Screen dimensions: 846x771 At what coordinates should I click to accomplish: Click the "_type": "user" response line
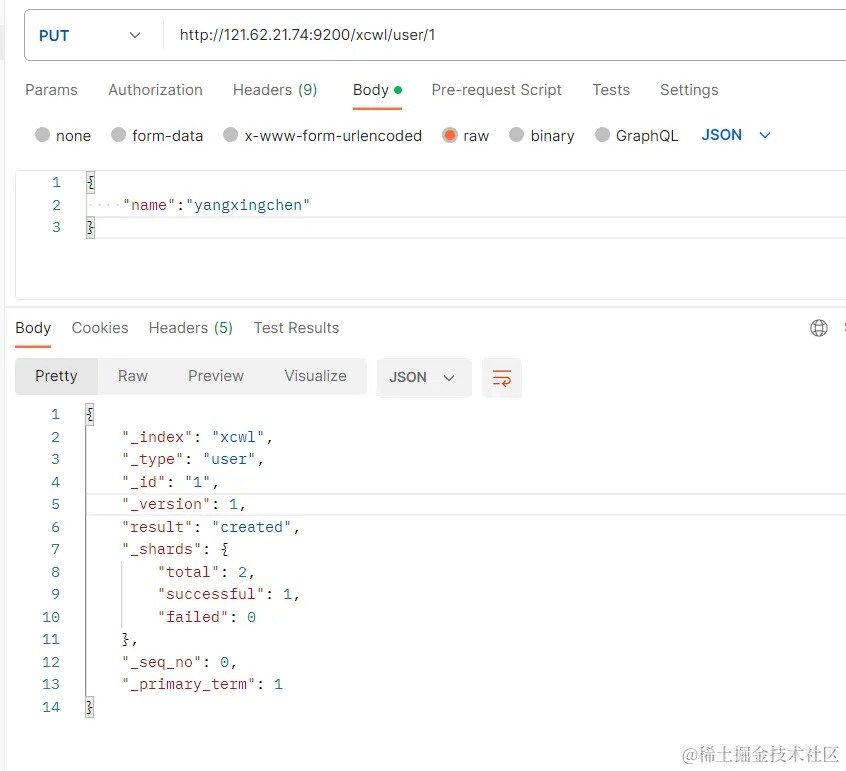pos(193,460)
